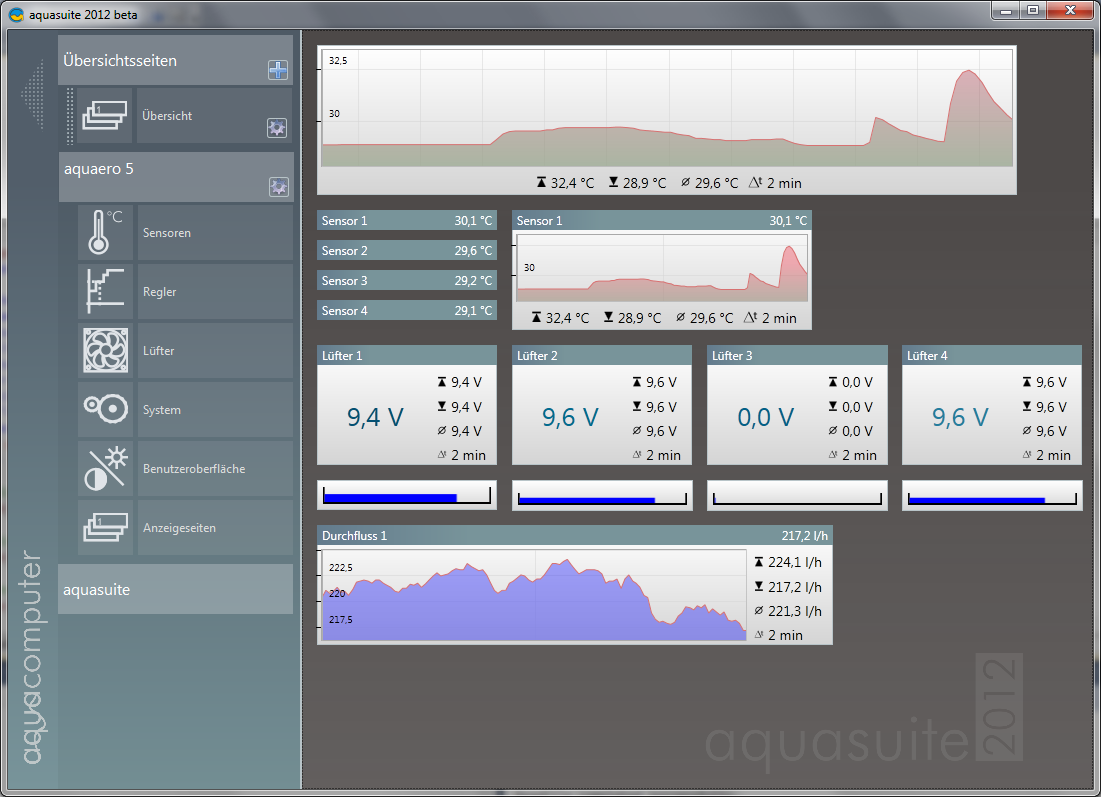Expand the aquasuite section header
The height and width of the screenshot is (797, 1101).
tap(175, 590)
